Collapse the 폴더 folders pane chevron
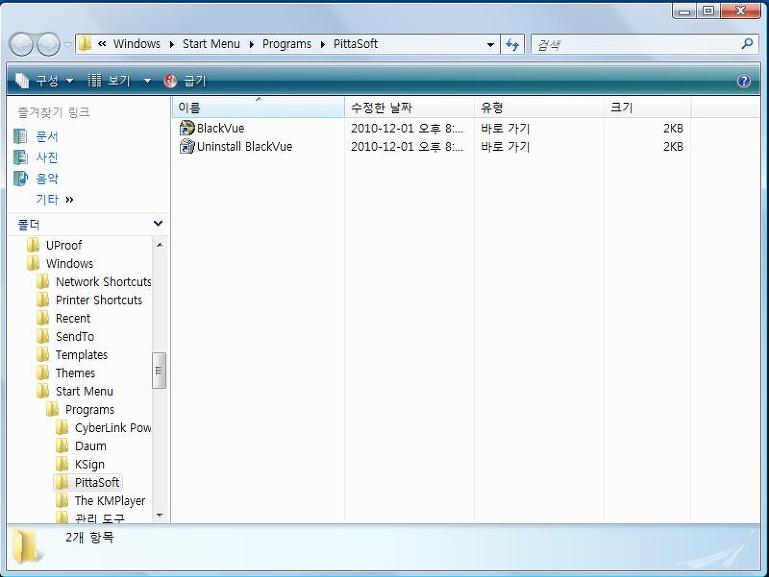769x577 pixels. click(158, 224)
